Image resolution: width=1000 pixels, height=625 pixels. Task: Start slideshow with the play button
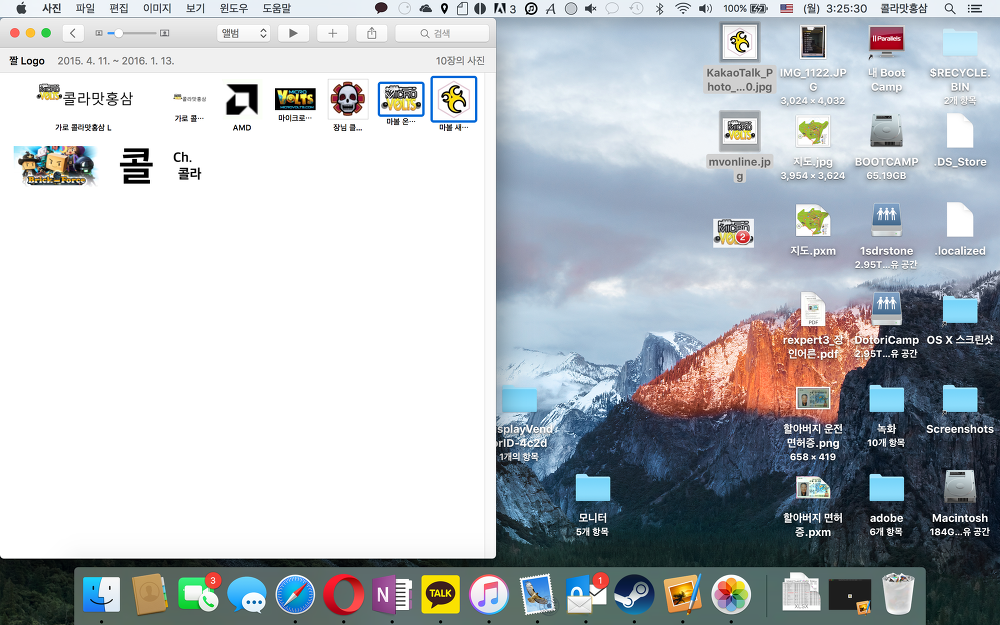coord(292,33)
